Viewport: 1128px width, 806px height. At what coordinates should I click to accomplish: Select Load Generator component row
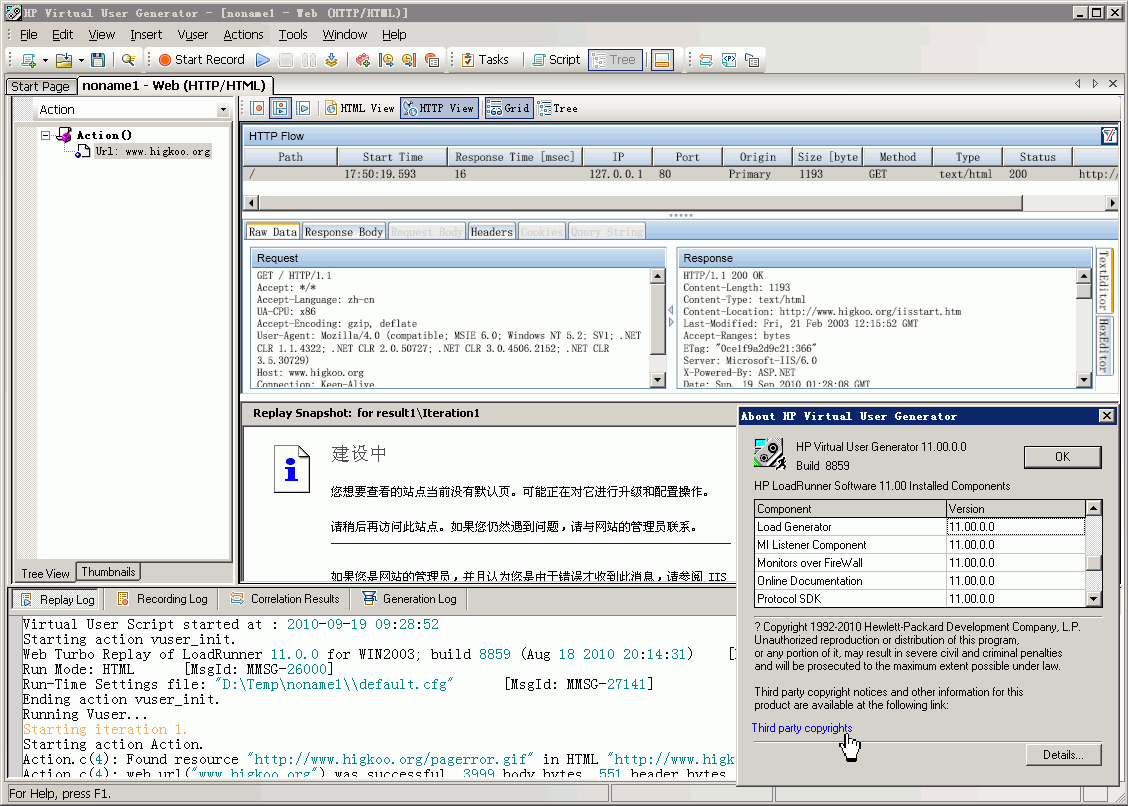(x=920, y=527)
